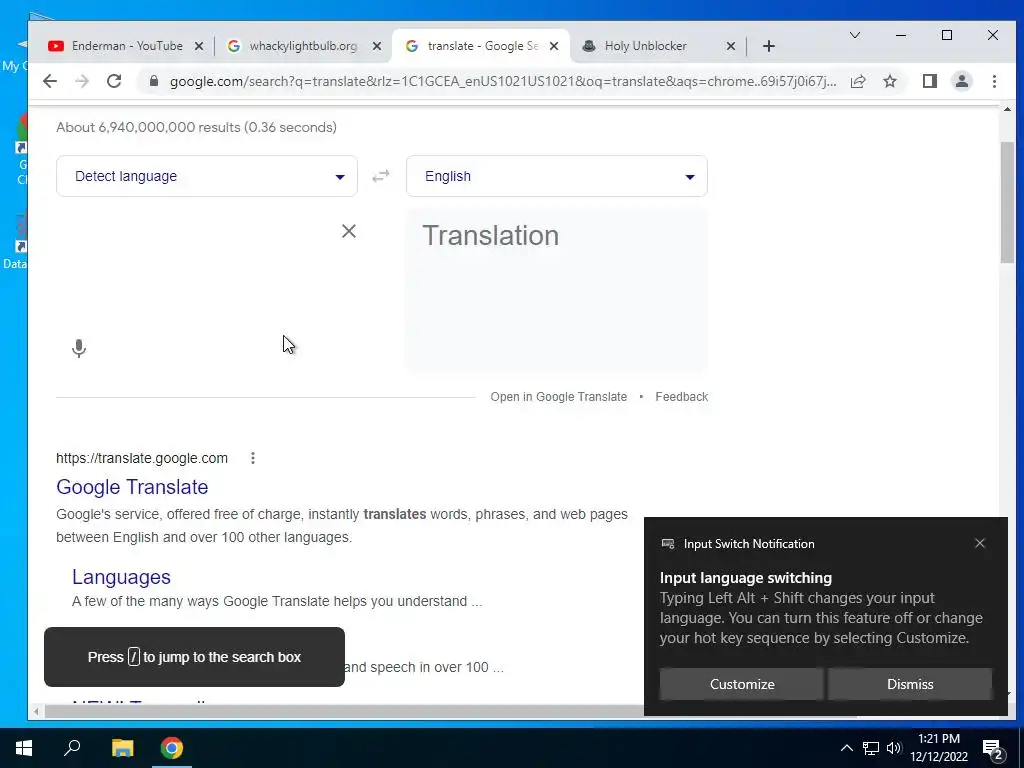Click the Chrome taskbar icon
This screenshot has height=768, width=1024.
tap(172, 748)
